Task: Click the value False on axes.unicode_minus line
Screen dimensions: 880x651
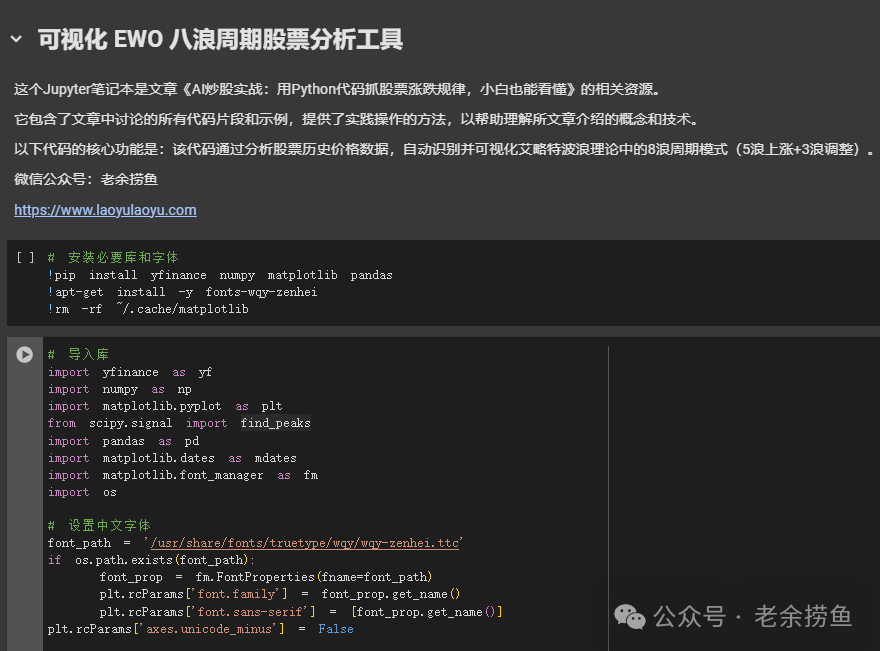Action: click(x=336, y=629)
